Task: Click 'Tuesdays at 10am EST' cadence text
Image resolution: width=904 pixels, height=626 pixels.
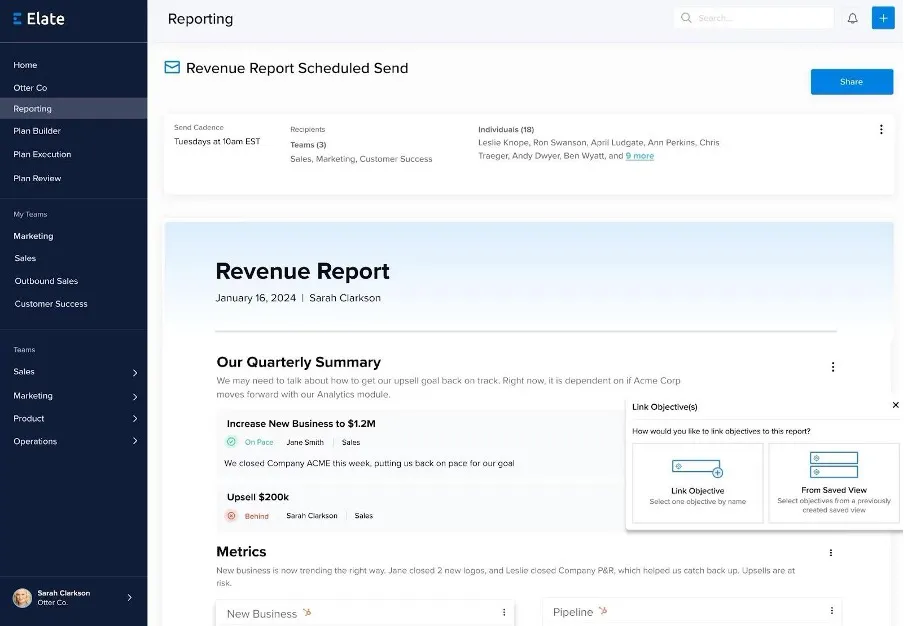Action: (x=217, y=141)
